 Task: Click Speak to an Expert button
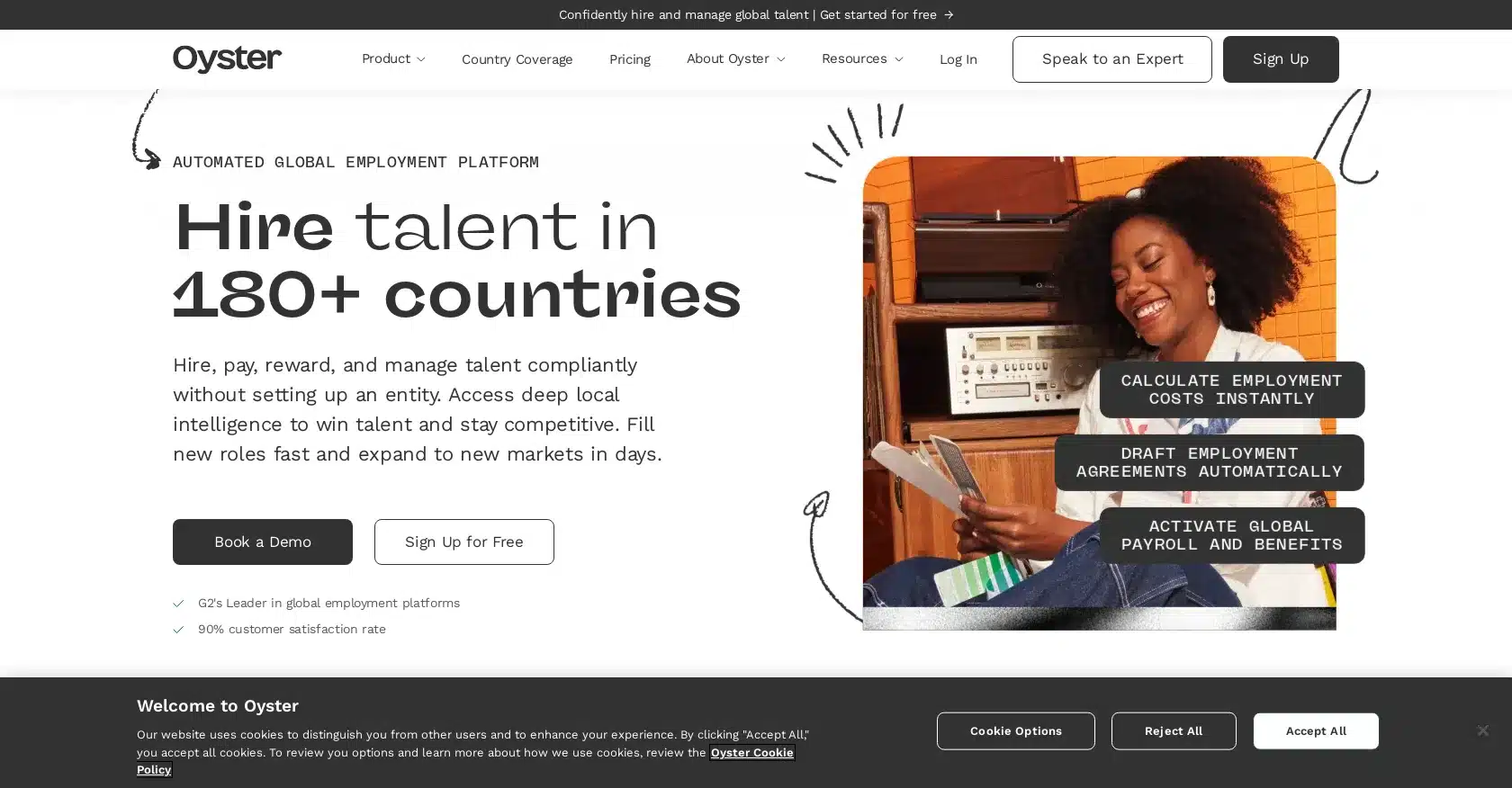[1111, 59]
